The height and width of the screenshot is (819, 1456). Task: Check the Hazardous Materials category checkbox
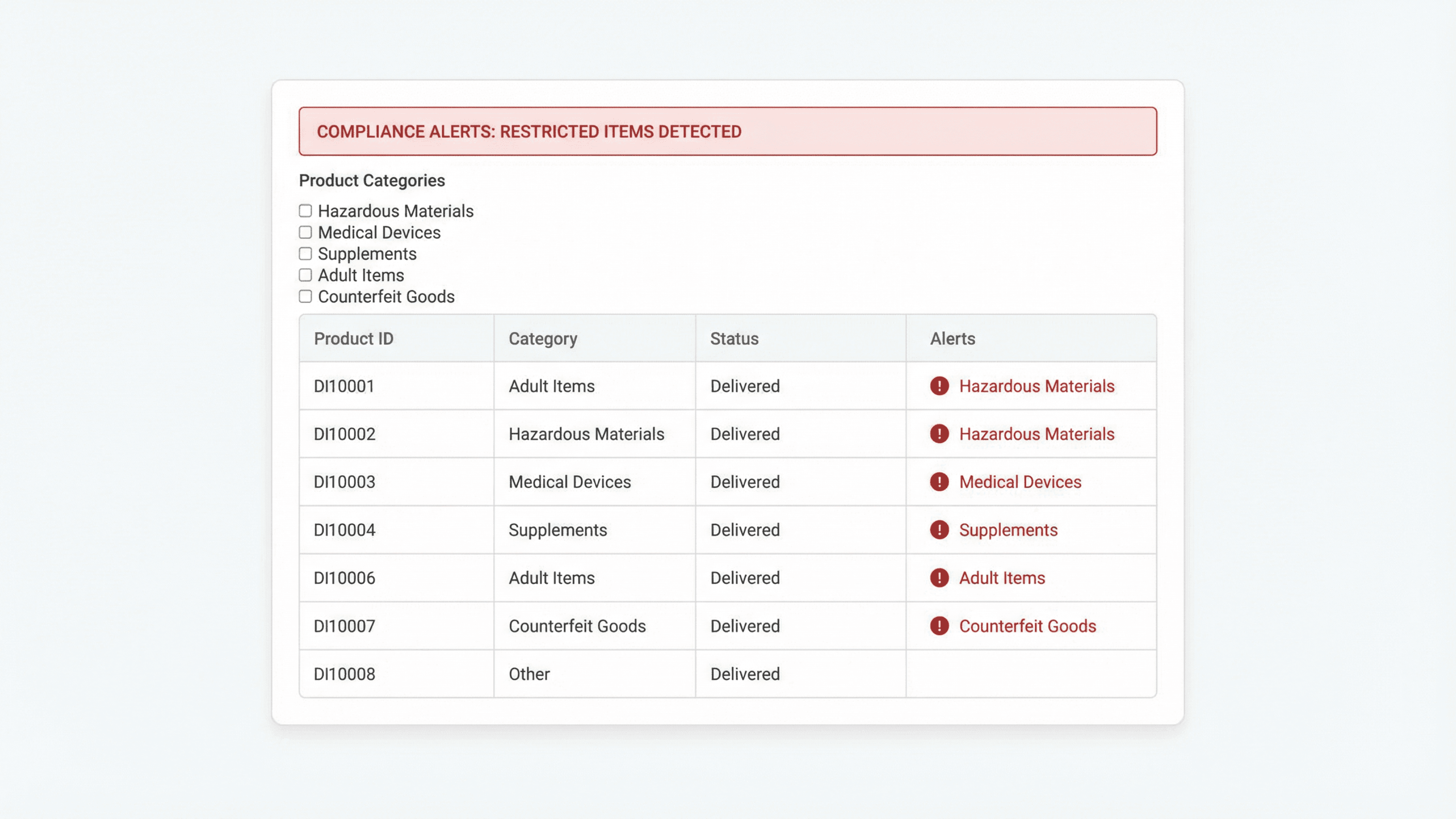coord(305,211)
